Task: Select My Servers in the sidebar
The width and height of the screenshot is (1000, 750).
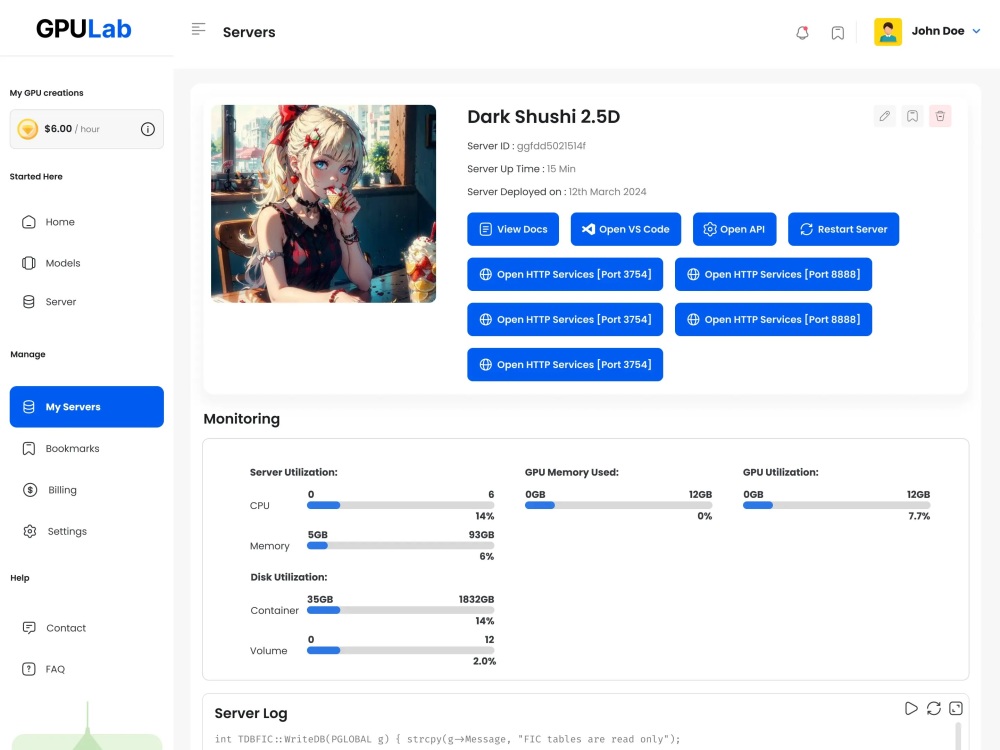Action: 87,407
